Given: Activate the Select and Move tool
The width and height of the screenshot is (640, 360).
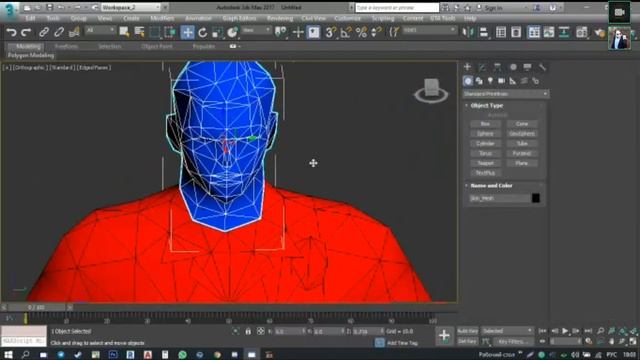Looking at the screenshot, I should point(187,32).
